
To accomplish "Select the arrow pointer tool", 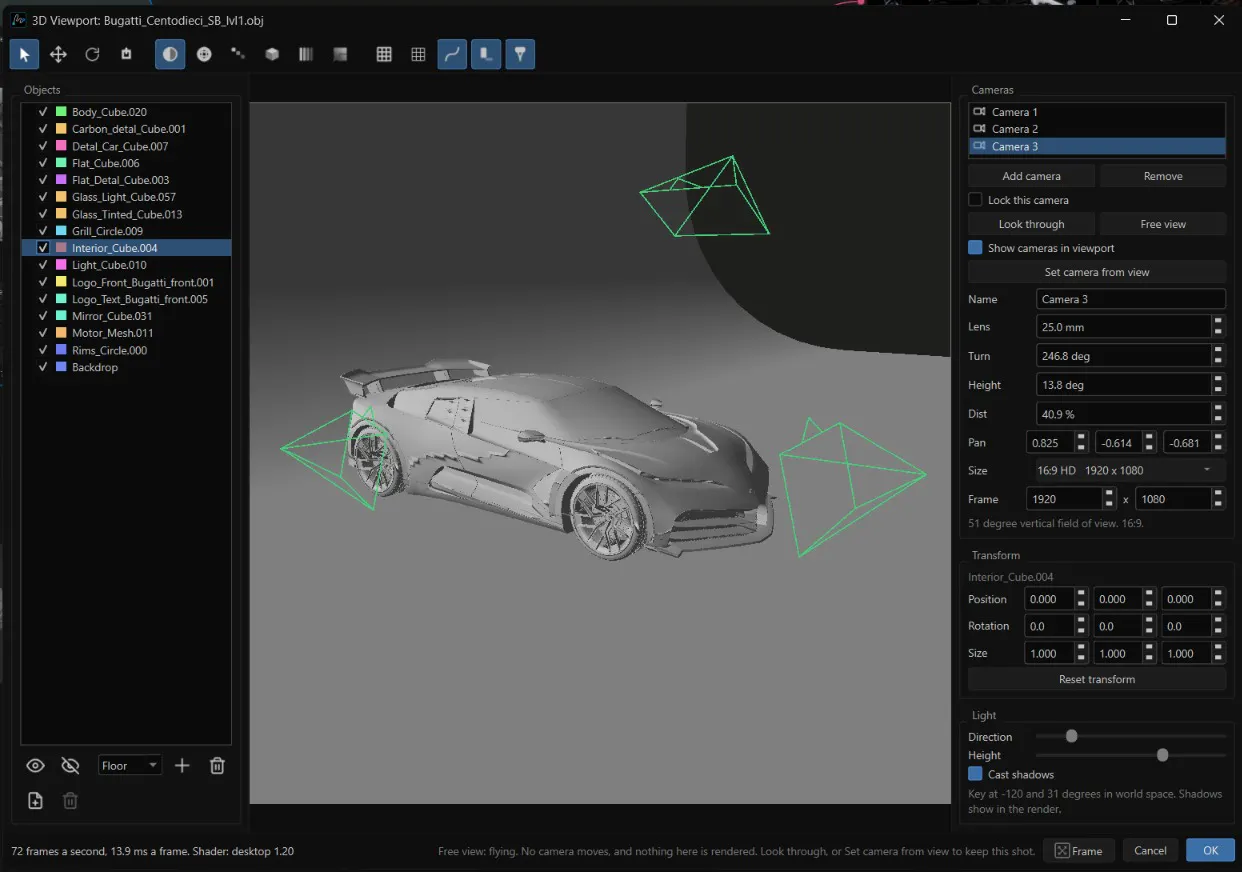I will (25, 54).
